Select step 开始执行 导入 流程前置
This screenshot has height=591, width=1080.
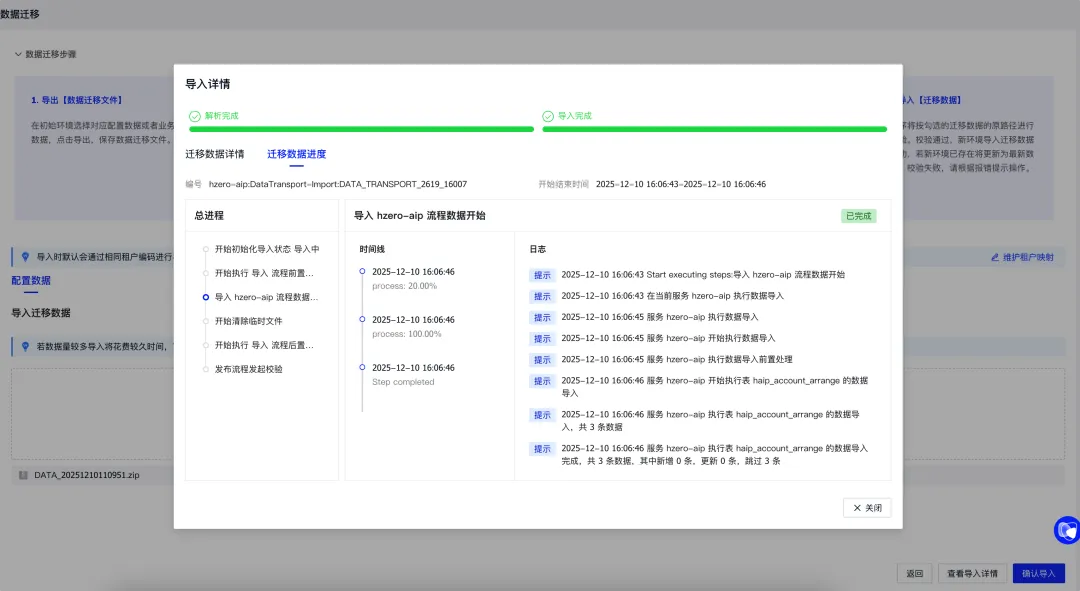264,273
